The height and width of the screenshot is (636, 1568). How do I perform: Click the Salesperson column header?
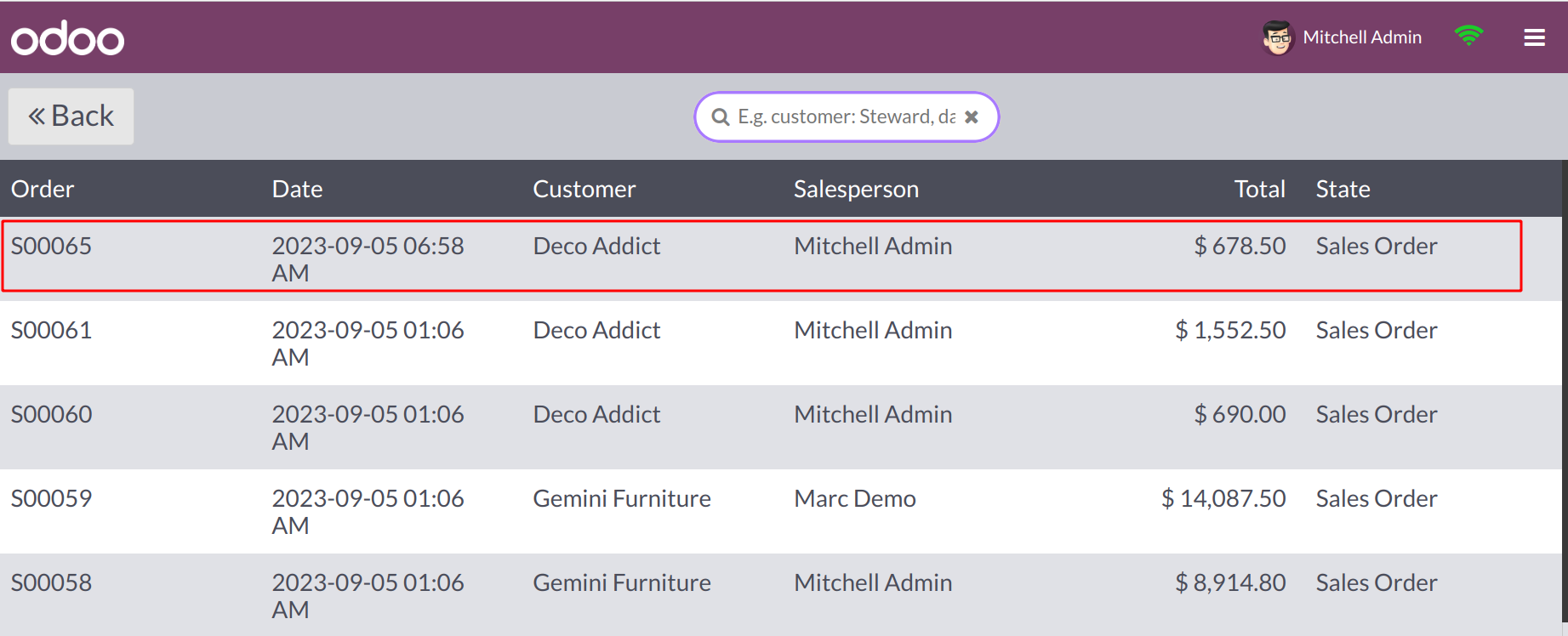click(856, 189)
